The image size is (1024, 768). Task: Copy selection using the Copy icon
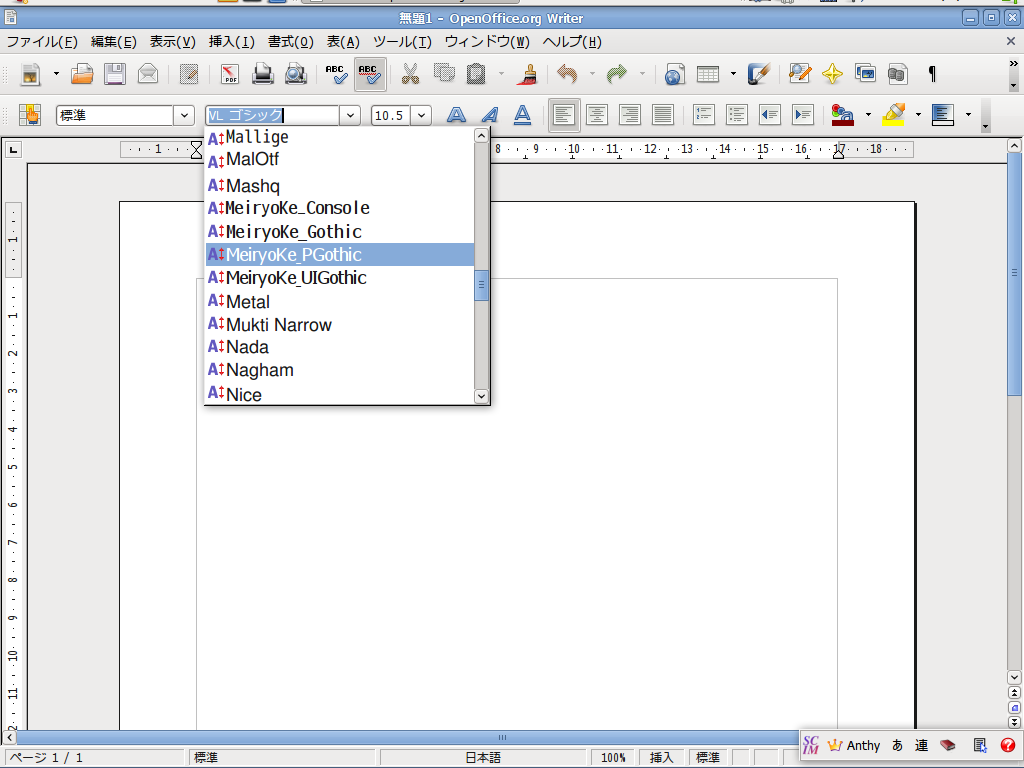444,74
